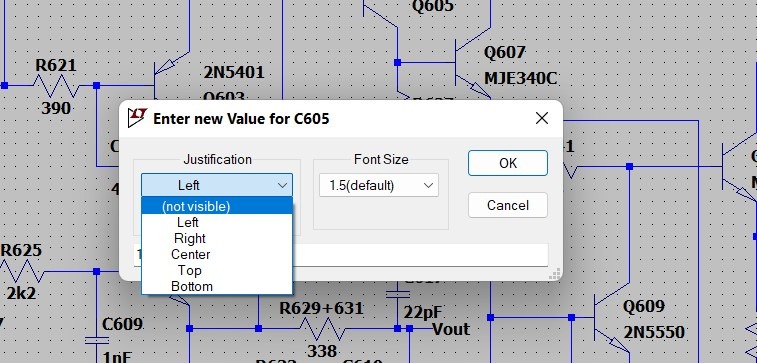Screen dimensions: 757x363
Task: Close the Enter new Value dialog
Action: pos(542,118)
